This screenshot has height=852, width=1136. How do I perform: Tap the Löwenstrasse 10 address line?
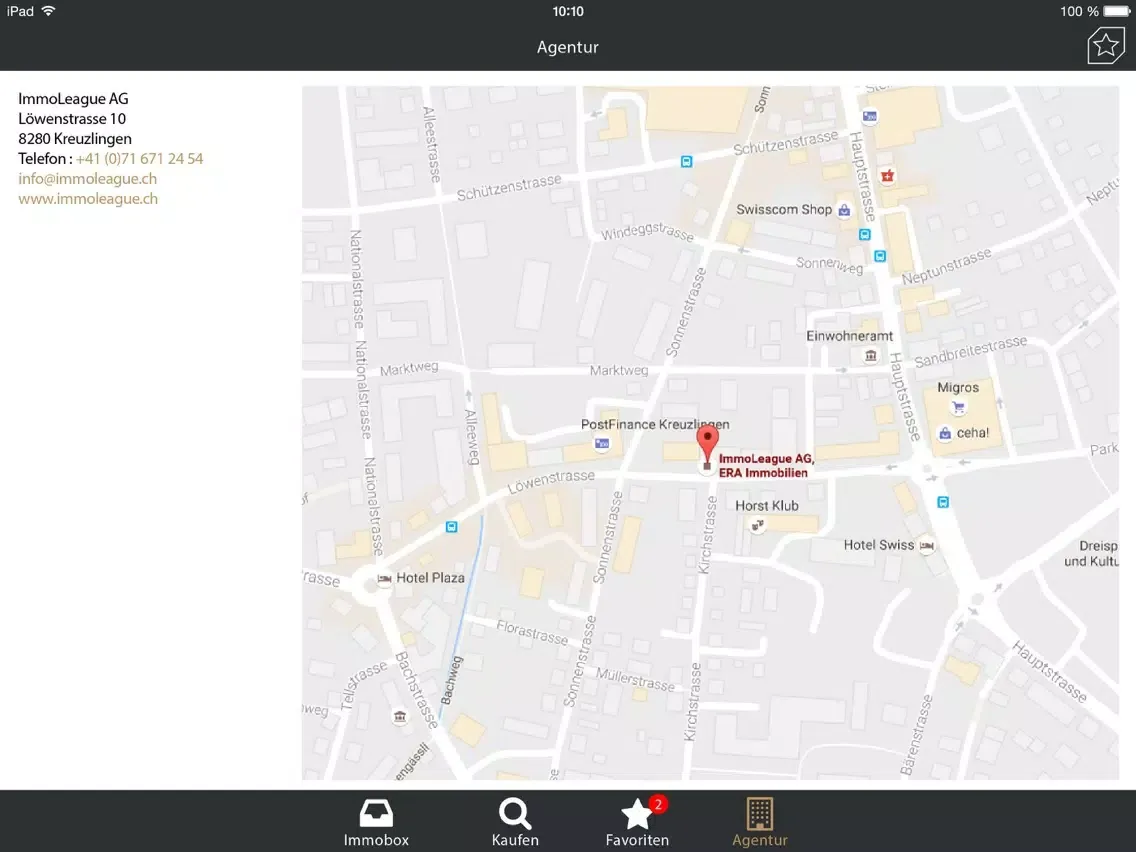72,119
